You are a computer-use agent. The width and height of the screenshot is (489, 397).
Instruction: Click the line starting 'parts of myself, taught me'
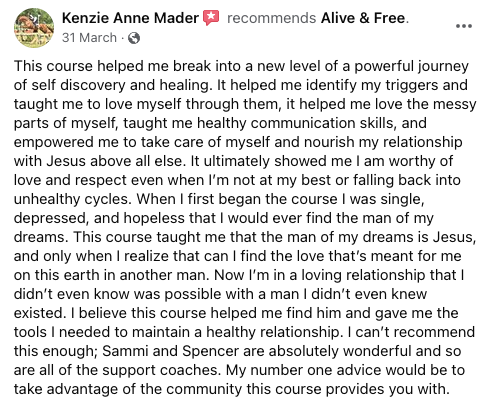coord(220,123)
